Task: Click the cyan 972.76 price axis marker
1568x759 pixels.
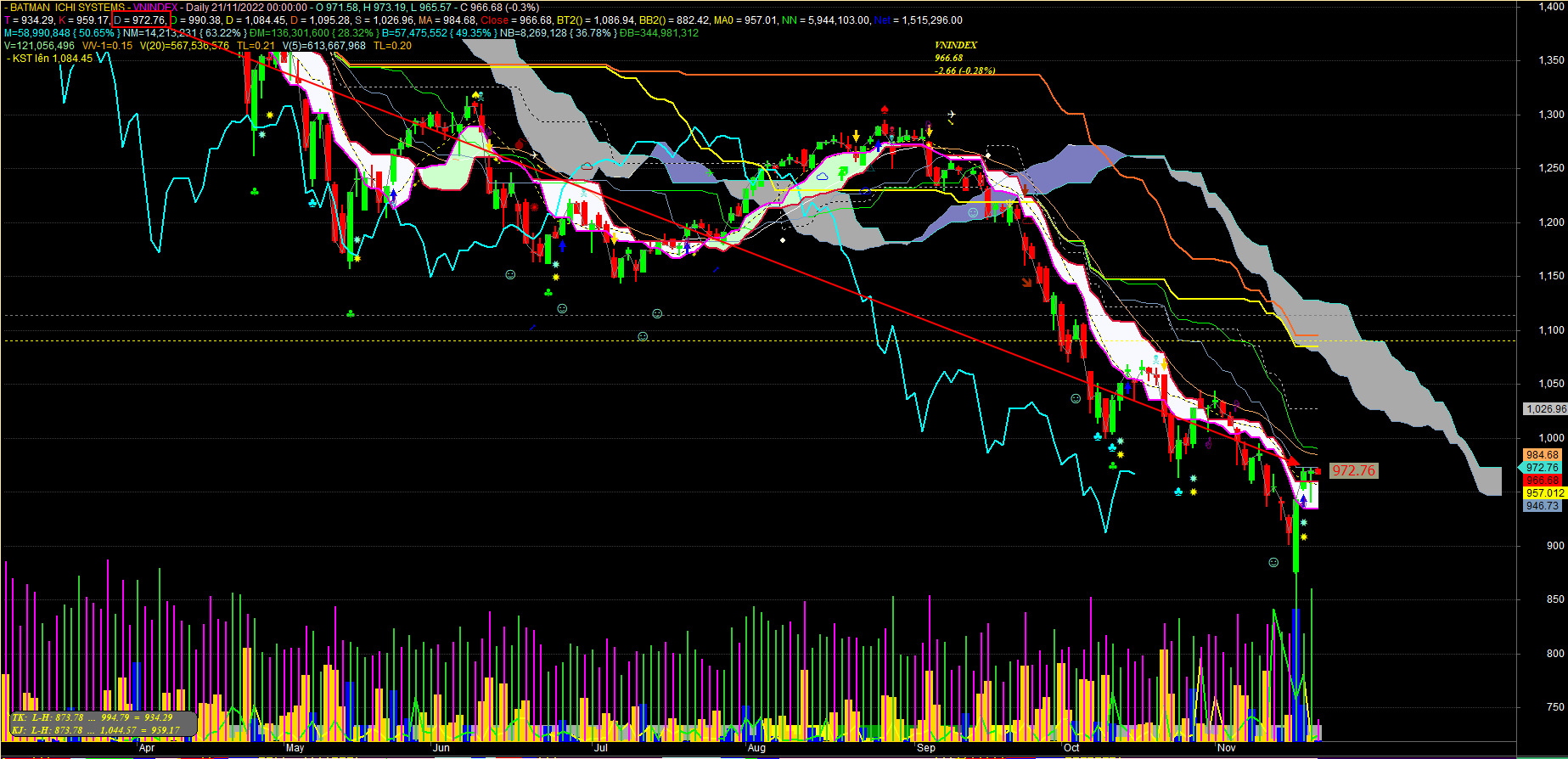Action: [1542, 468]
